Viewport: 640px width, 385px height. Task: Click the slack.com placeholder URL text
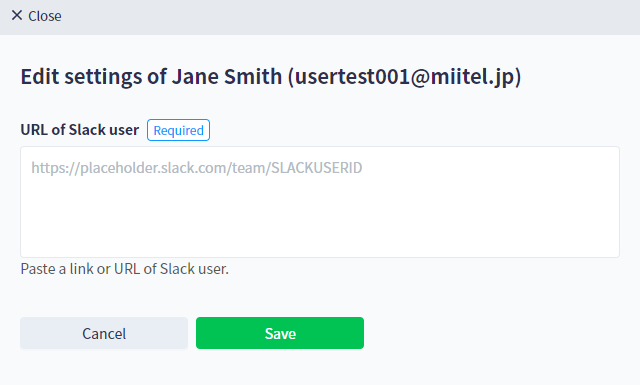click(197, 168)
